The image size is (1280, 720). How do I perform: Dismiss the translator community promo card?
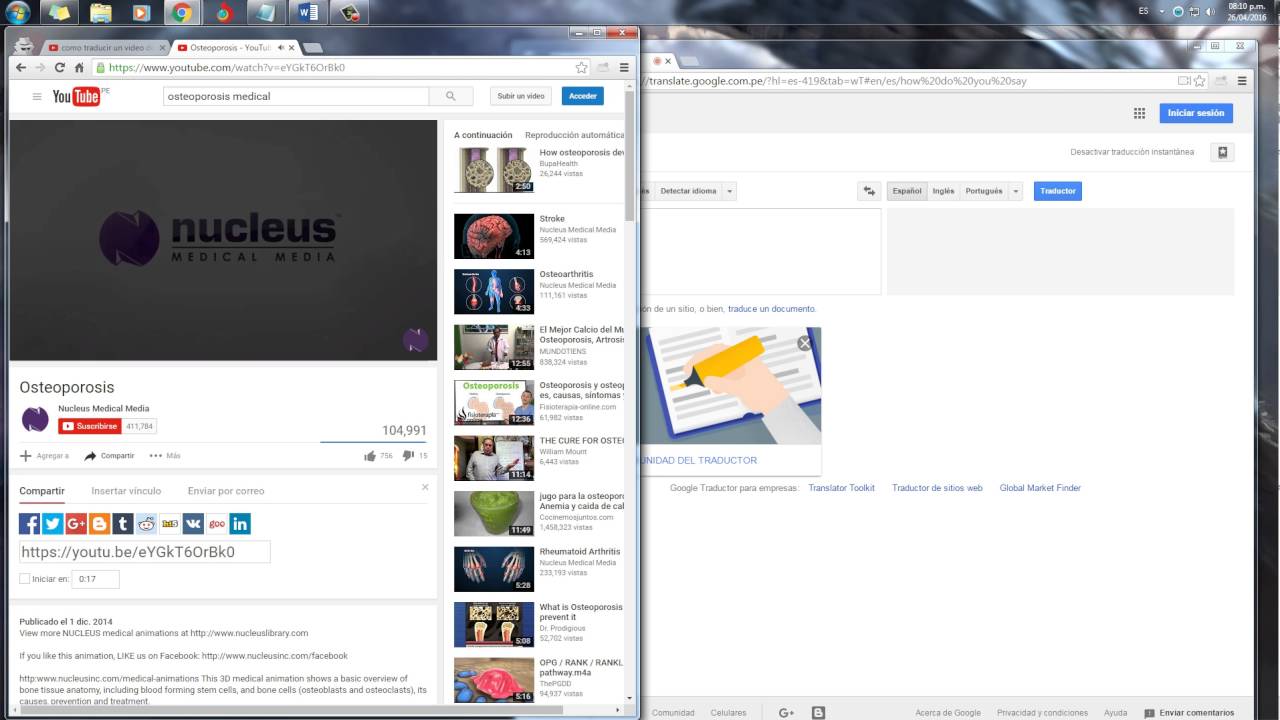[x=804, y=343]
